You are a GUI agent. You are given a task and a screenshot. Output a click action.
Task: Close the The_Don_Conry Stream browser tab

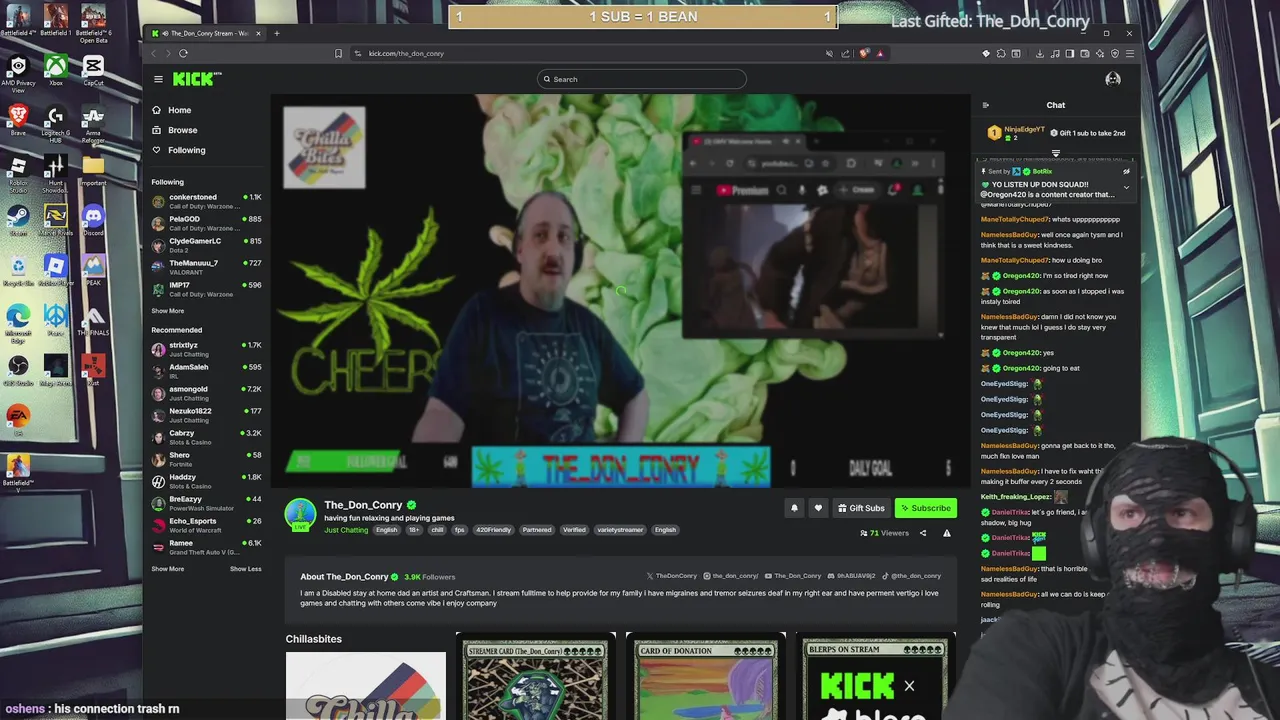coord(258,33)
